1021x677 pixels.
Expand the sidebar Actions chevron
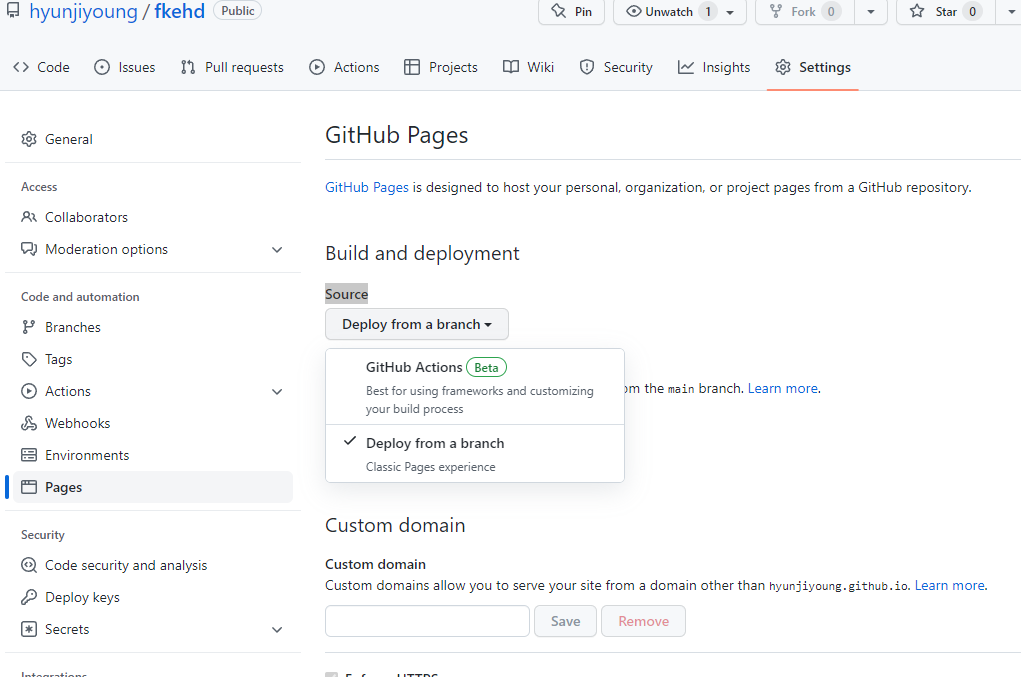tap(277, 391)
